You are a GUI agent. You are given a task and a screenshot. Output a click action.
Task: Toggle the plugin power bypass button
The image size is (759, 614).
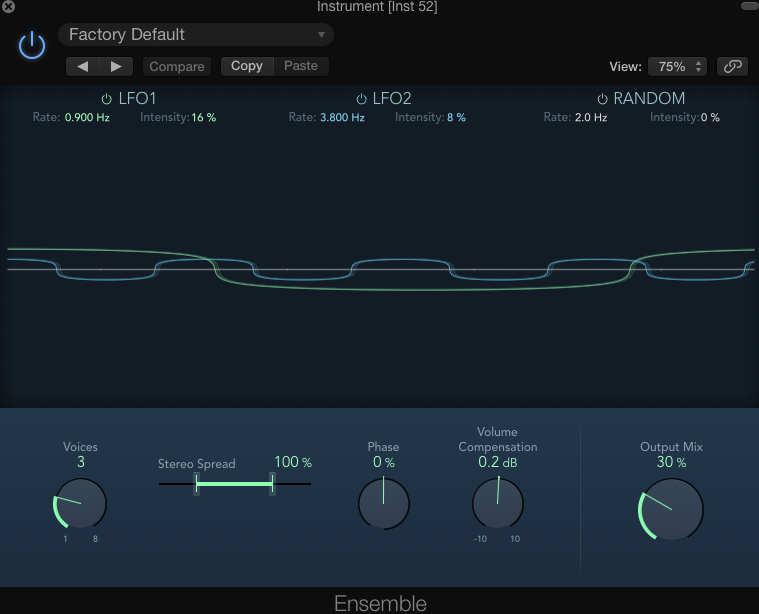pyautogui.click(x=32, y=45)
